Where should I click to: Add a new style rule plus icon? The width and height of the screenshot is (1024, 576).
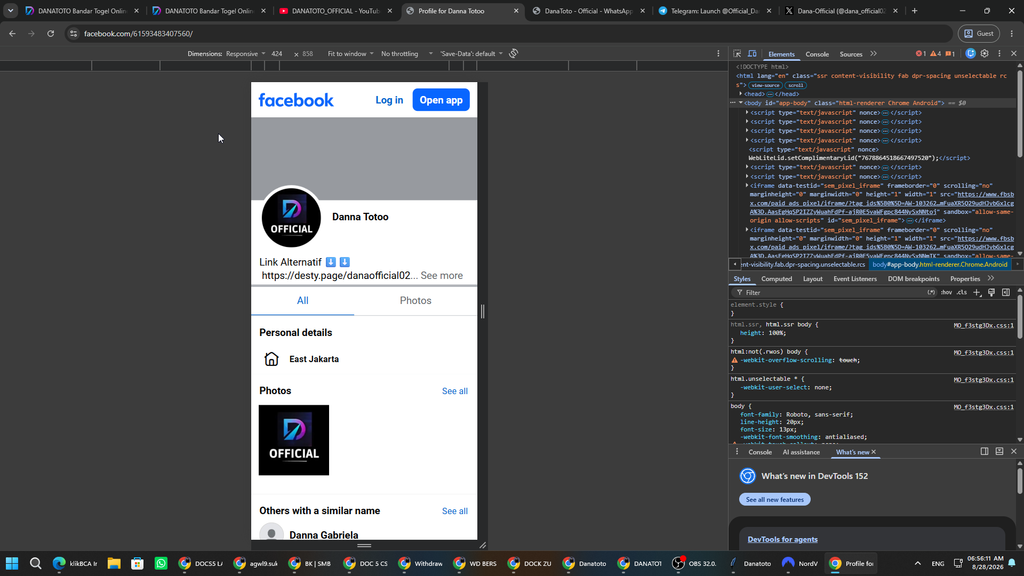(x=977, y=293)
